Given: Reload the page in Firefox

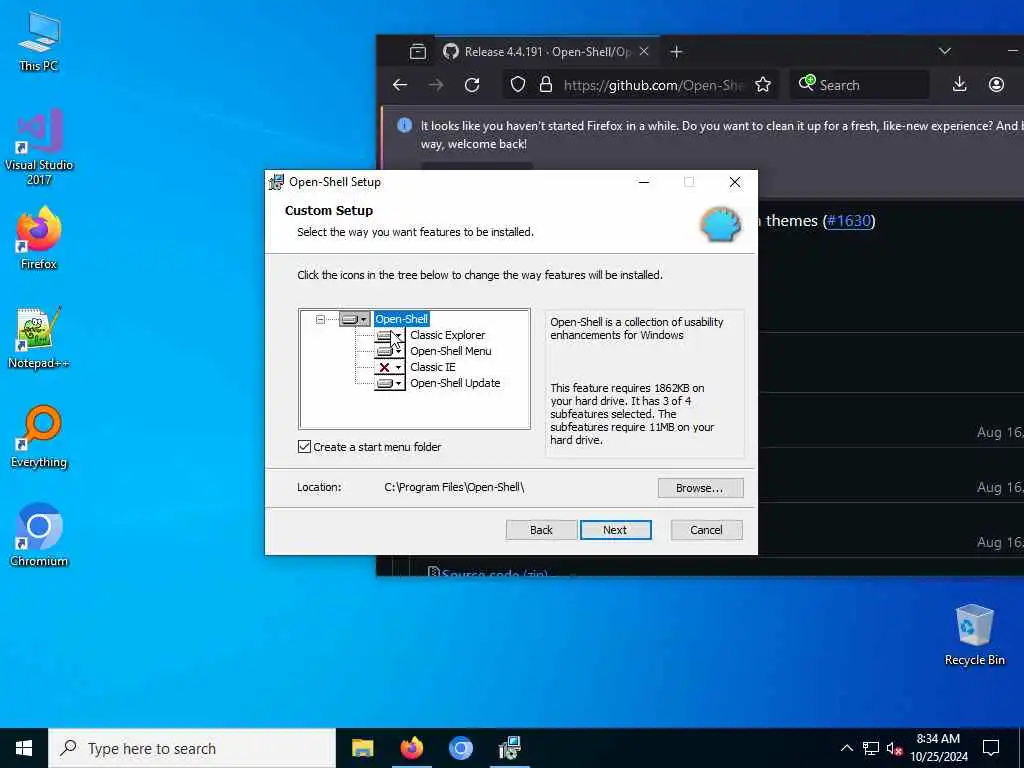Looking at the screenshot, I should (x=472, y=85).
